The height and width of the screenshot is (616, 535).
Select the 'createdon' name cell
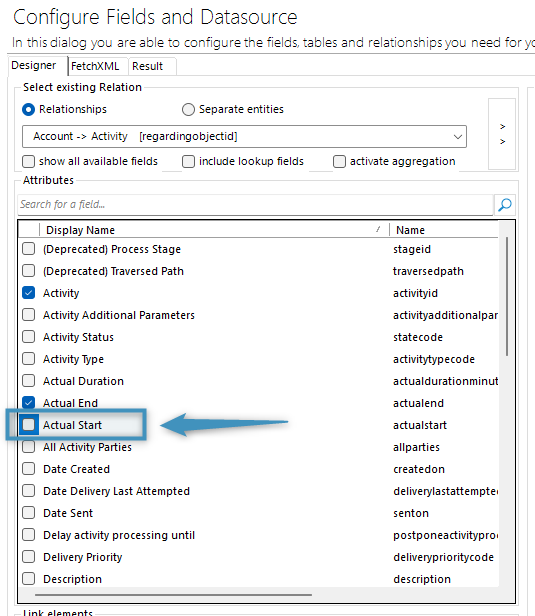(x=419, y=469)
